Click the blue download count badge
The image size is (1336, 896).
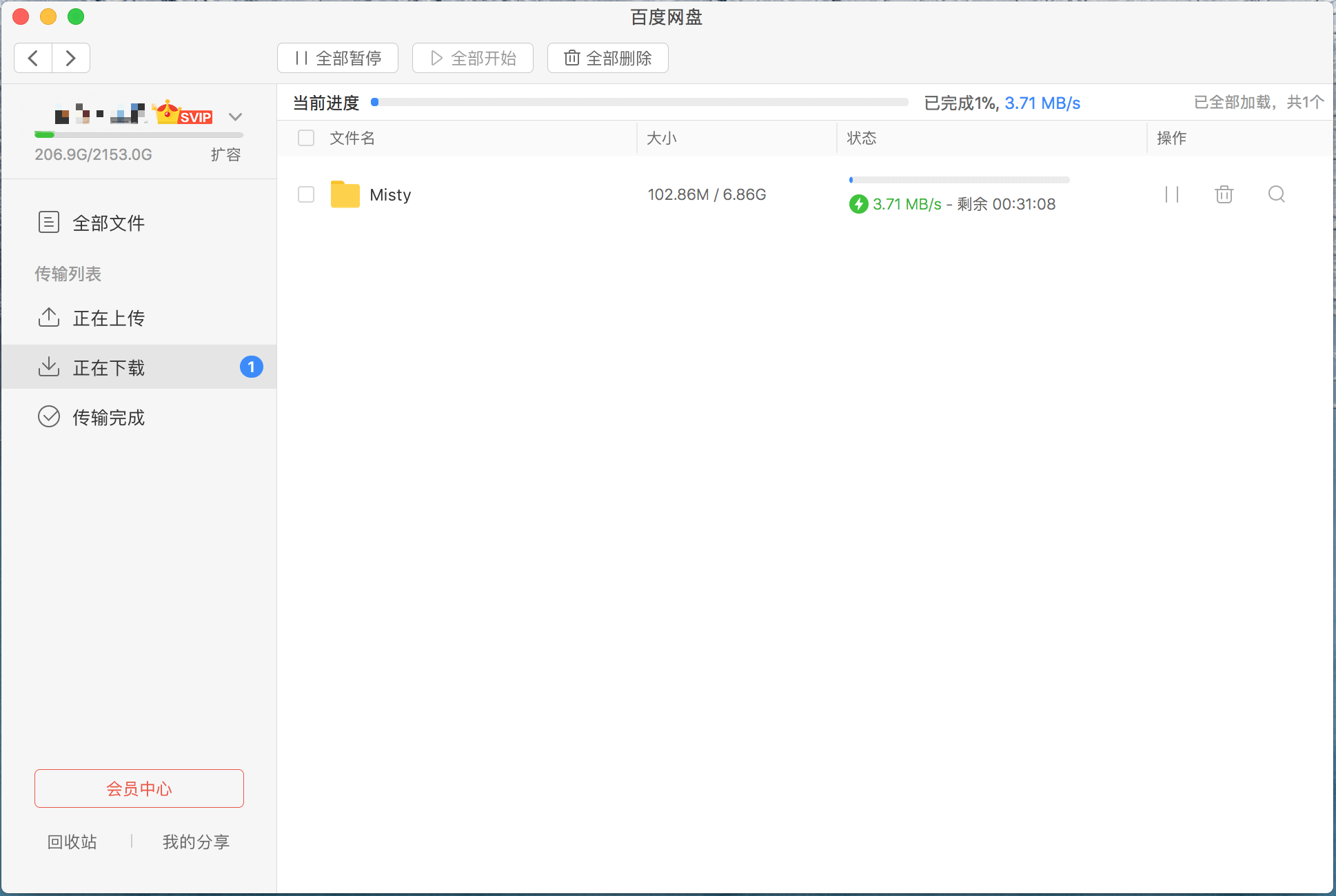tap(251, 367)
